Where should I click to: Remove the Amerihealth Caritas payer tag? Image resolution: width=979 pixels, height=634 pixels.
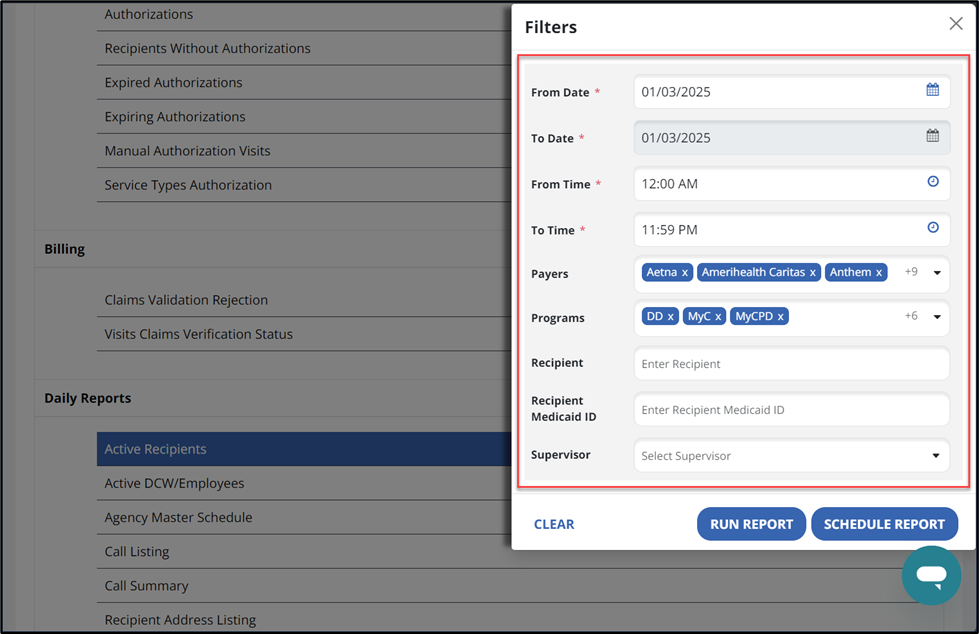813,273
